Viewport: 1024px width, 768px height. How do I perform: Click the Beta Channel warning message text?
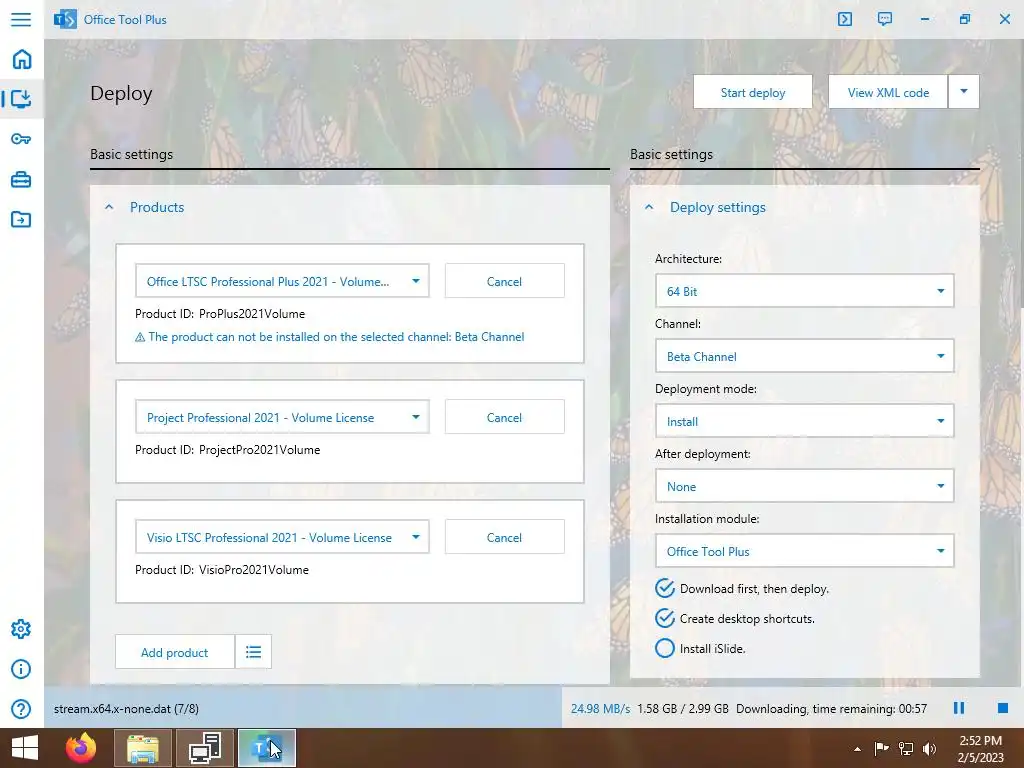tap(336, 337)
